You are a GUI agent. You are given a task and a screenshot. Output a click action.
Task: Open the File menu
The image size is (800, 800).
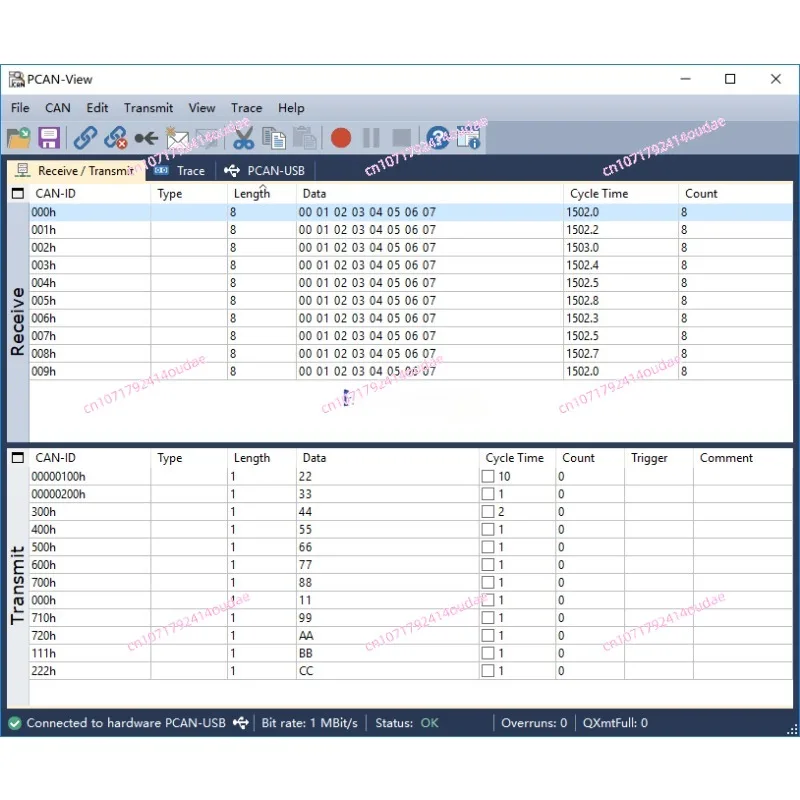click(x=20, y=108)
